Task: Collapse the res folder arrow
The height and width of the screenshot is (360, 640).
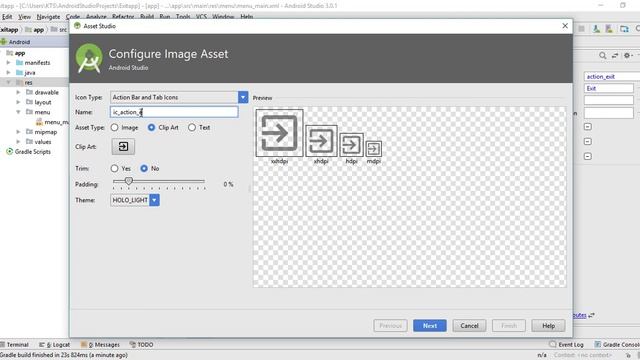Action: [9, 82]
